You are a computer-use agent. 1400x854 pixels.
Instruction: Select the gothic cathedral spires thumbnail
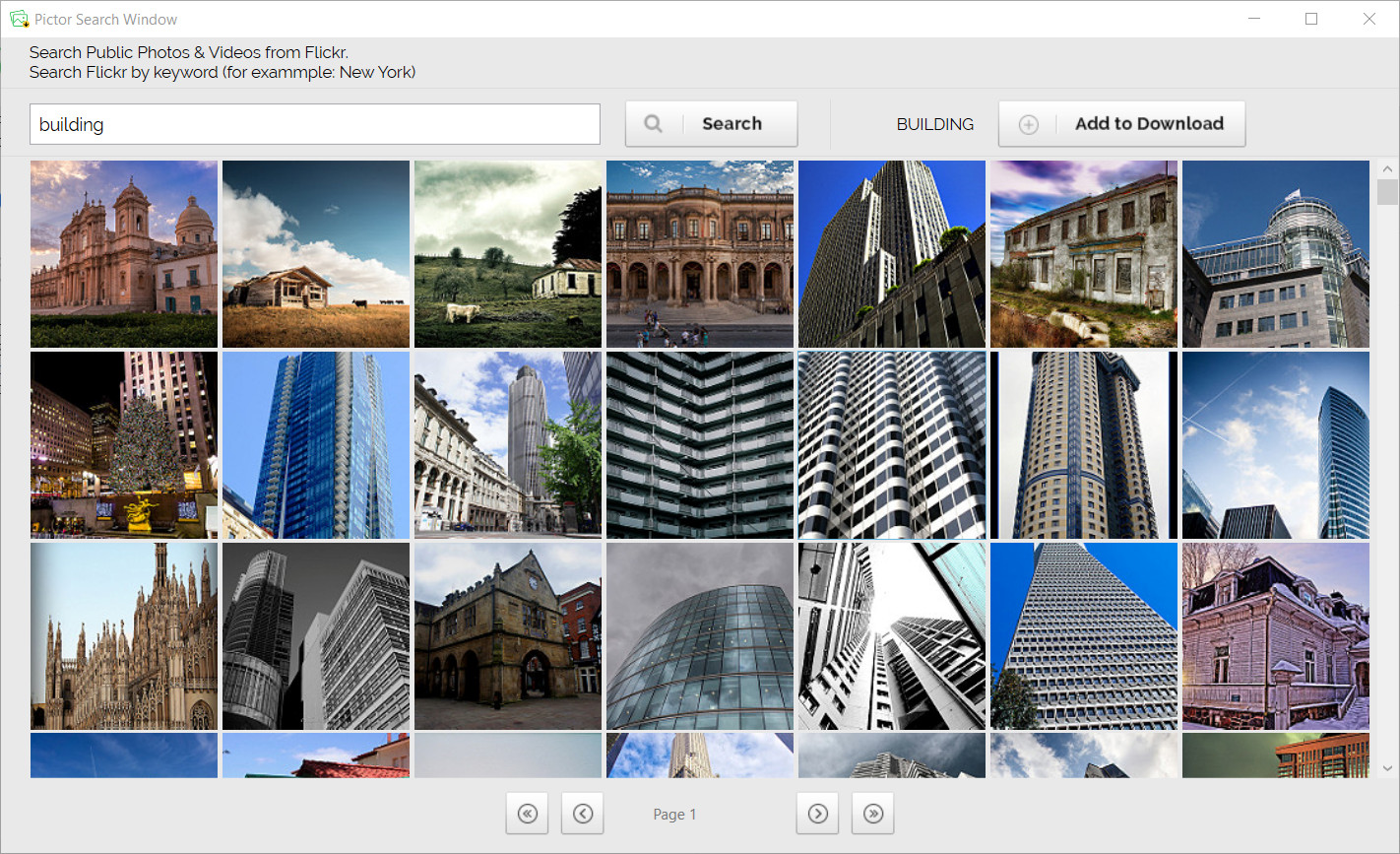tap(124, 636)
